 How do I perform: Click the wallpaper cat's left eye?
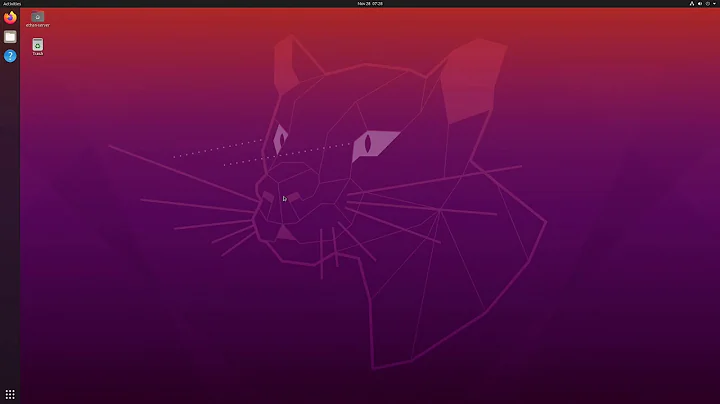[x=281, y=138]
